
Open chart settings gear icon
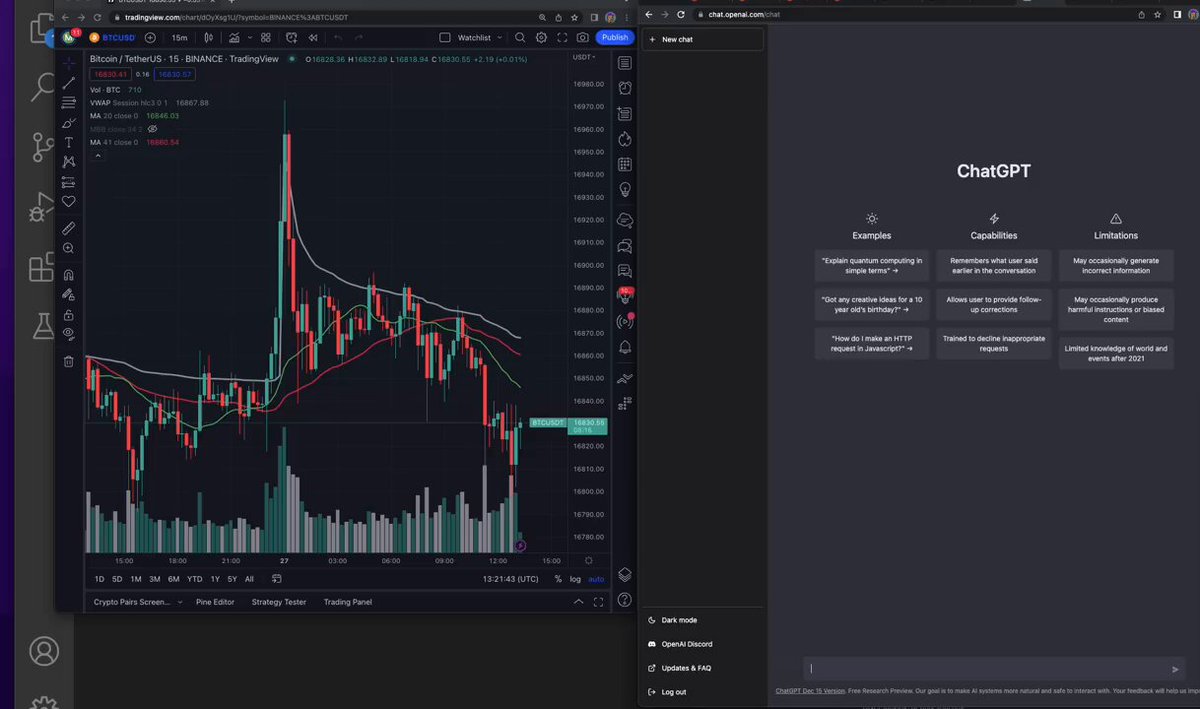pyautogui.click(x=541, y=37)
